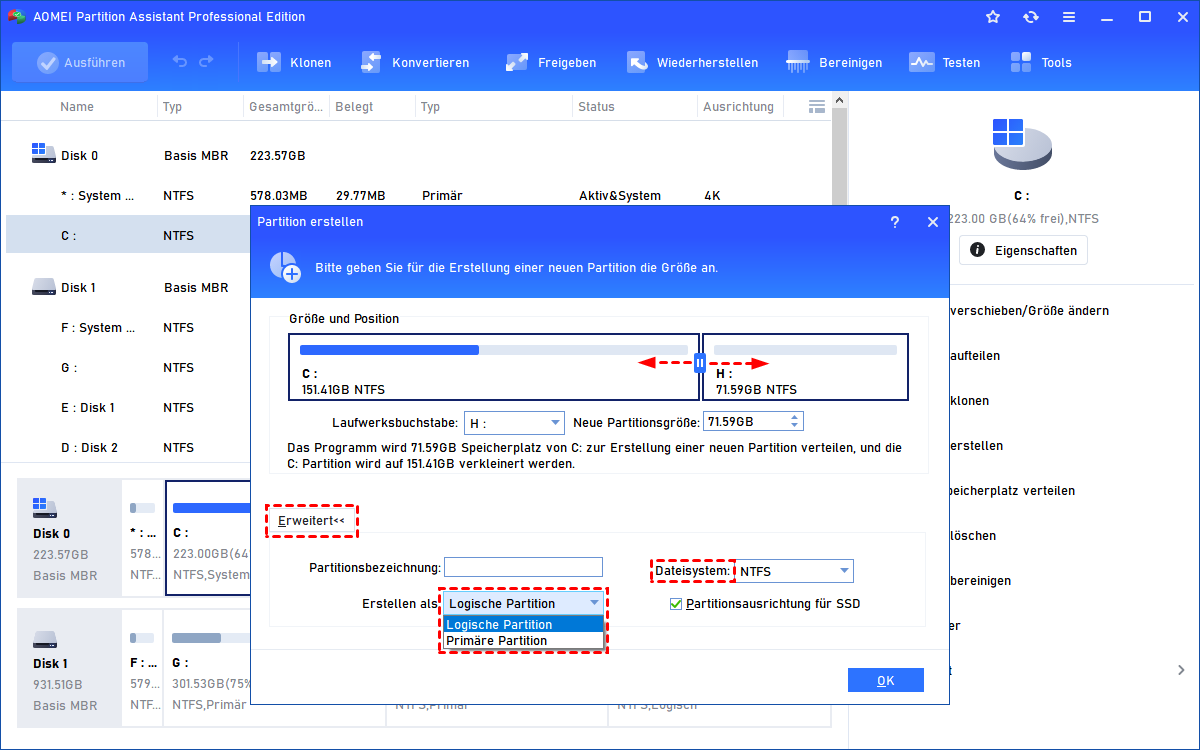
Task: Click the create-partition pie icon in dialog
Action: pyautogui.click(x=285, y=267)
